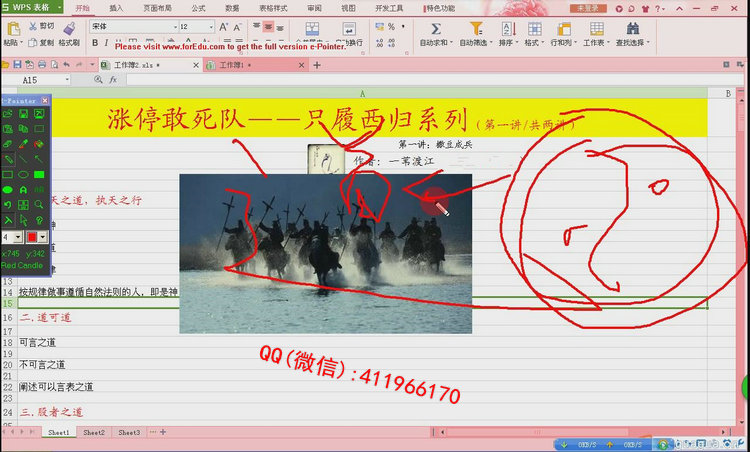The width and height of the screenshot is (750, 452).
Task: Expand the AutoSum (自动求和) dropdown
Action: point(451,43)
